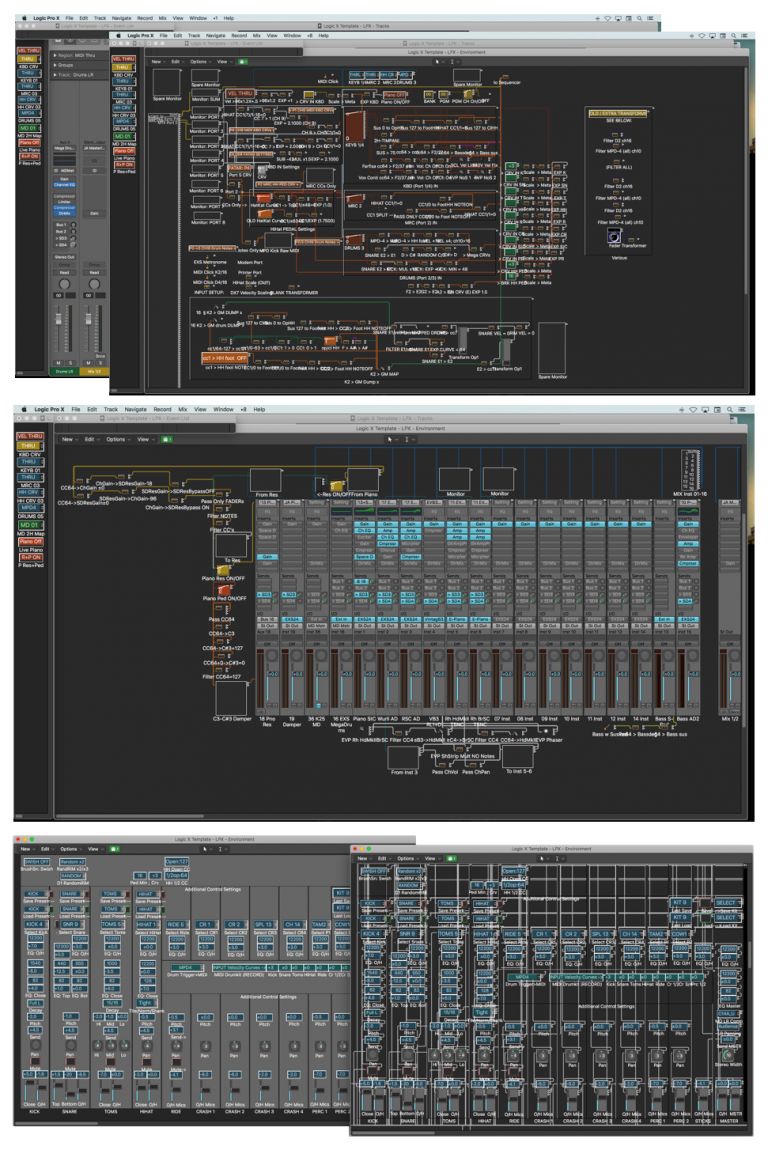Viewport: 768px width, 1150px height.
Task: Select the 'To Res' monitor object
Action: pyautogui.click(x=231, y=546)
